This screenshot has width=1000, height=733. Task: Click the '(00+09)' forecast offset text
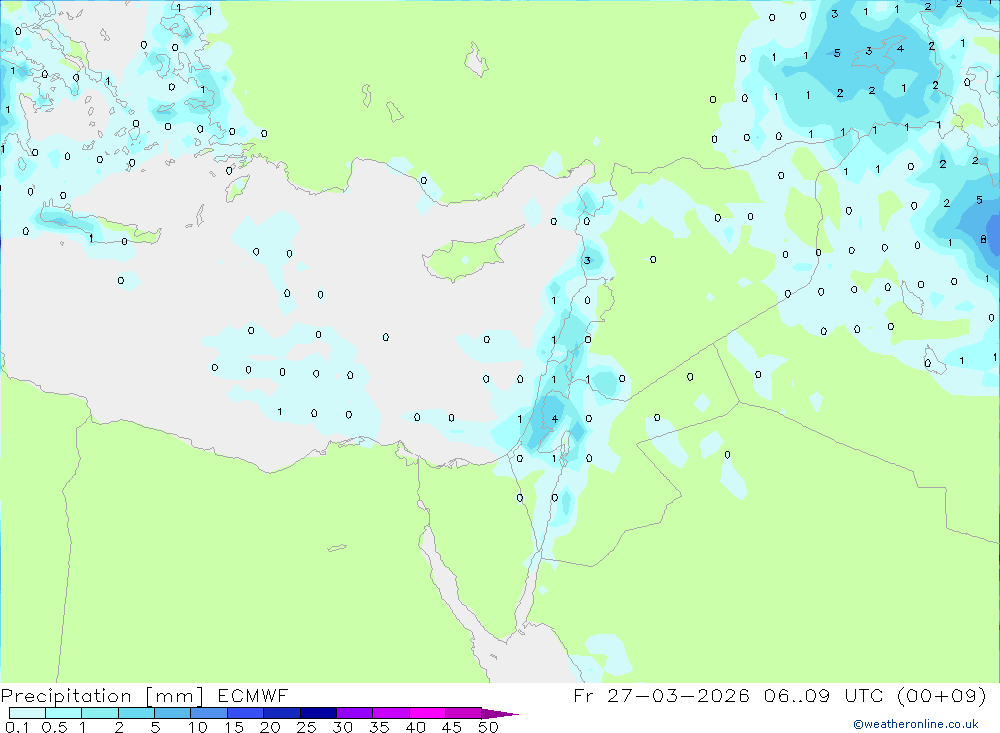point(941,695)
